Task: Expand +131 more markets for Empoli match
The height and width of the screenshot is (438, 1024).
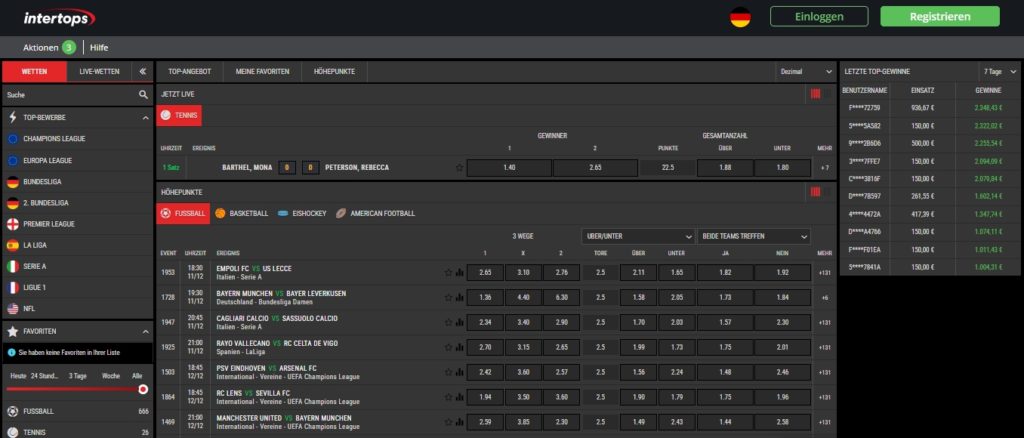Action: [824, 273]
